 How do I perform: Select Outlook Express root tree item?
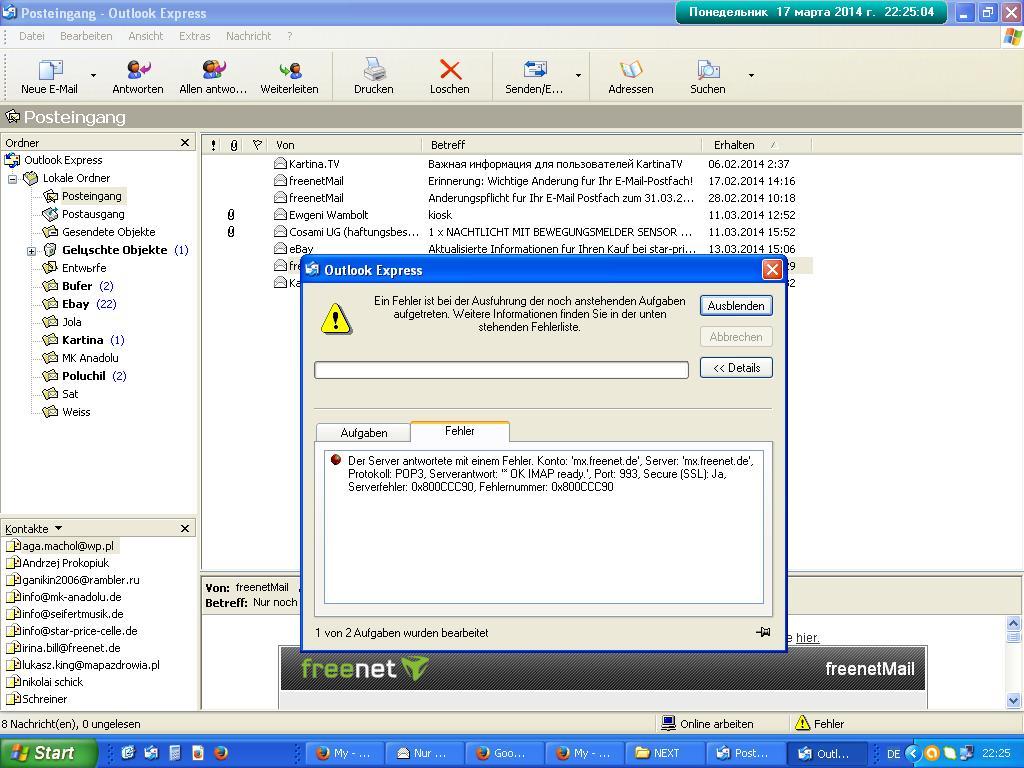tap(54, 160)
